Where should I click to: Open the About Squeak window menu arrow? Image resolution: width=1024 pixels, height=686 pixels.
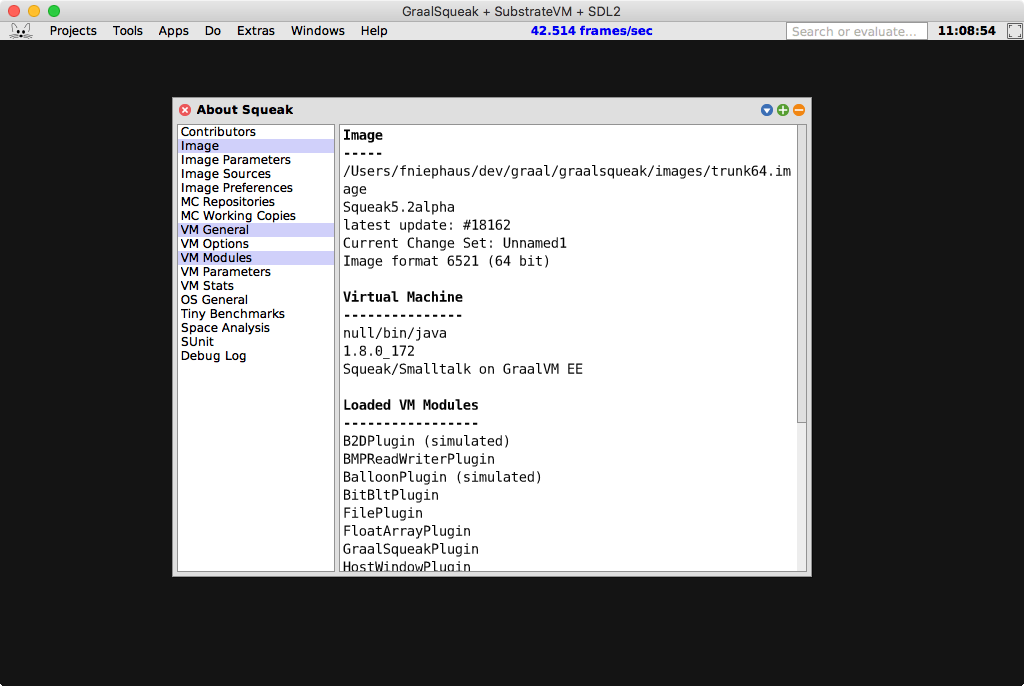[x=767, y=110]
